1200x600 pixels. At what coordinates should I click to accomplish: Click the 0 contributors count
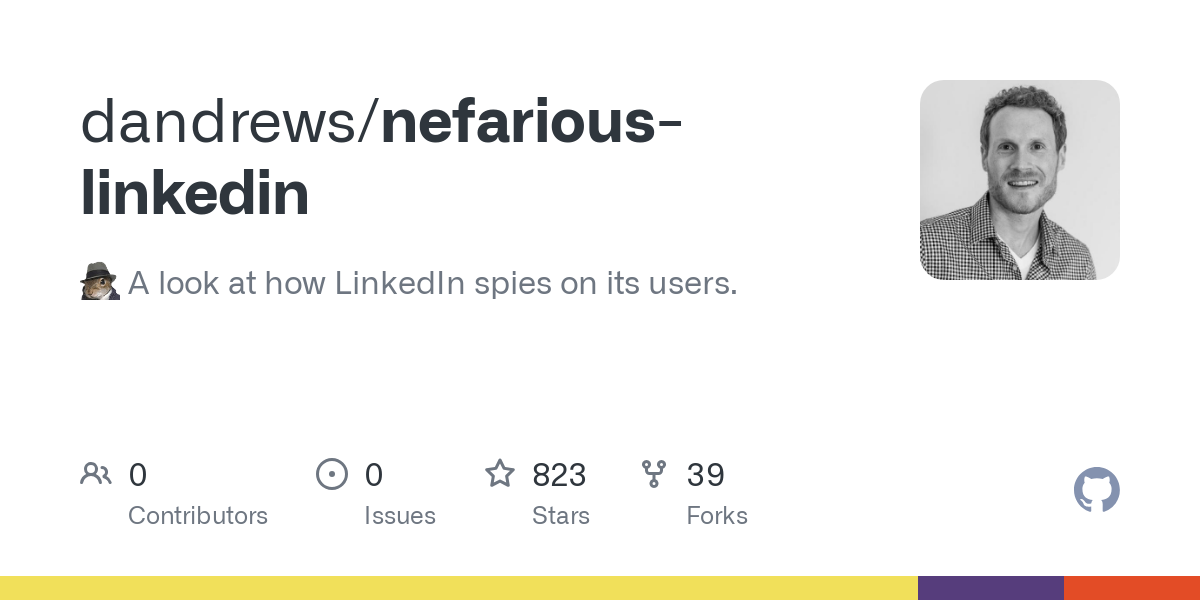138,475
